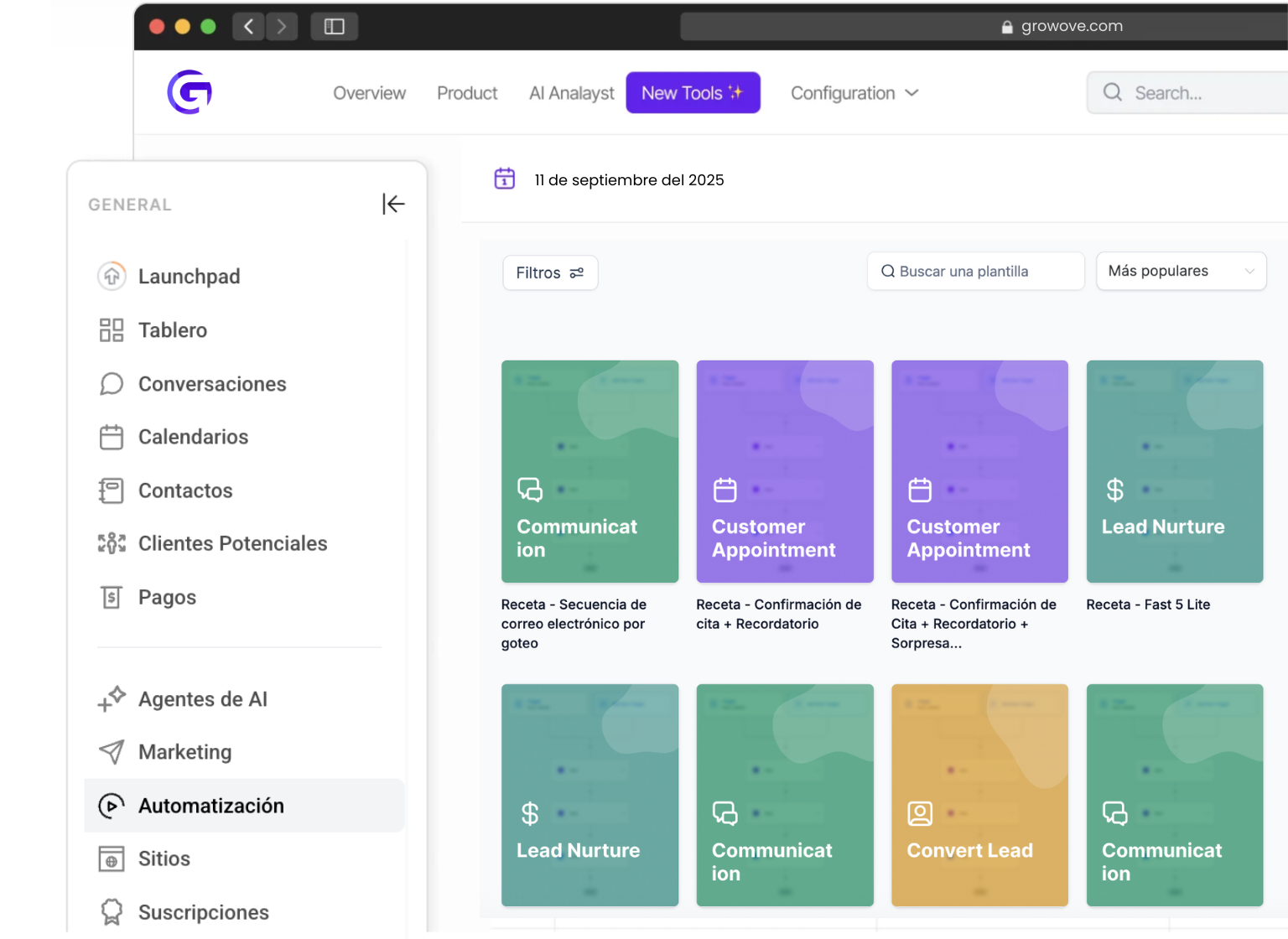
Task: Toggle the browser sidebar view button
Action: coord(334,26)
